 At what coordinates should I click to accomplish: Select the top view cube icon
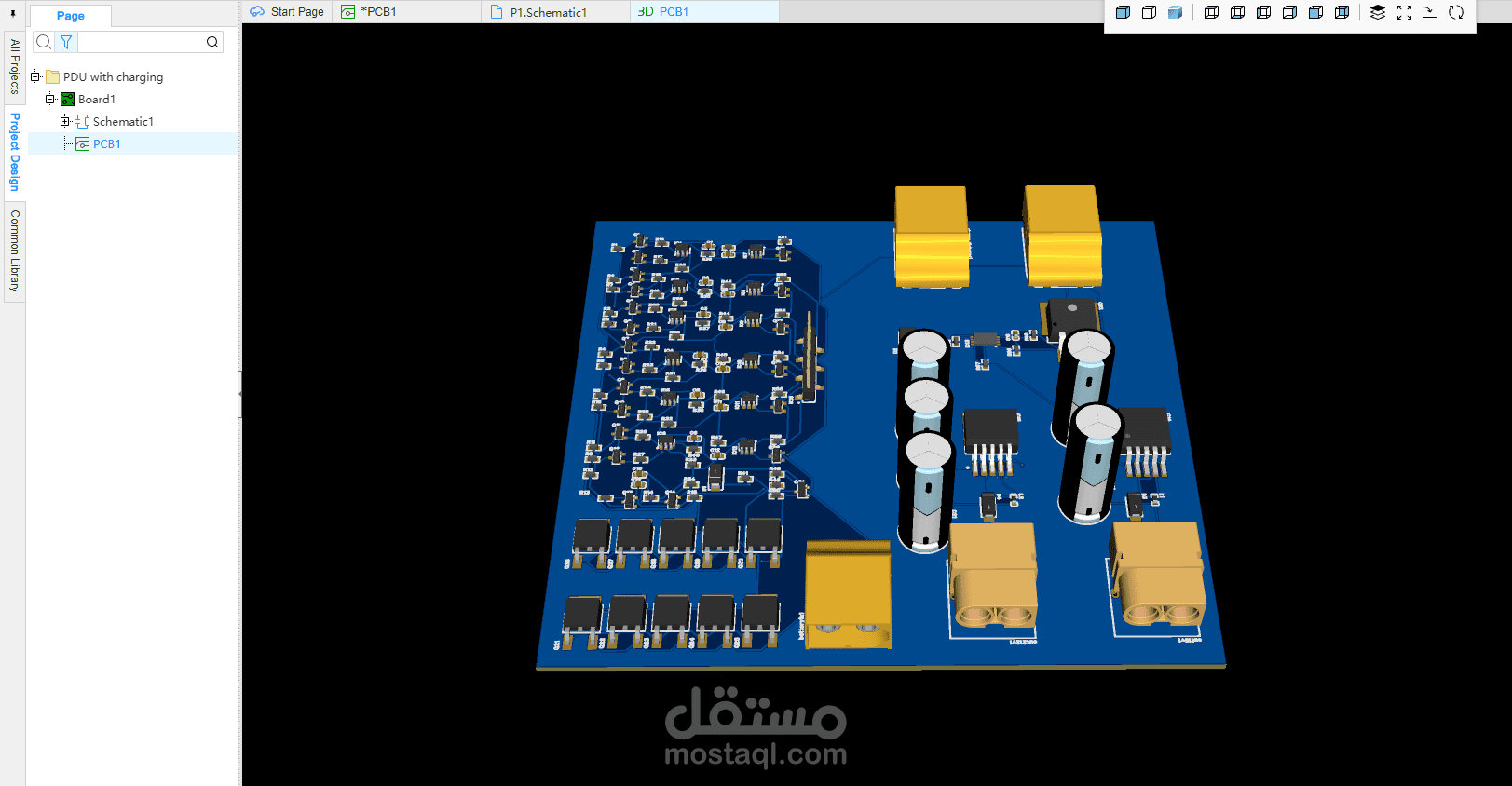coord(1211,12)
